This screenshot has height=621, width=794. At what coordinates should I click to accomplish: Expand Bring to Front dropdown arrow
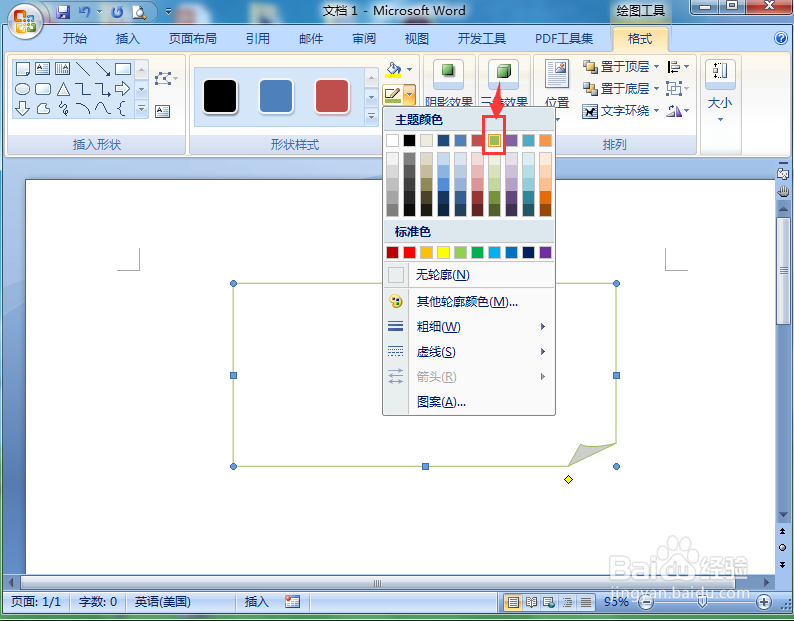tap(656, 66)
